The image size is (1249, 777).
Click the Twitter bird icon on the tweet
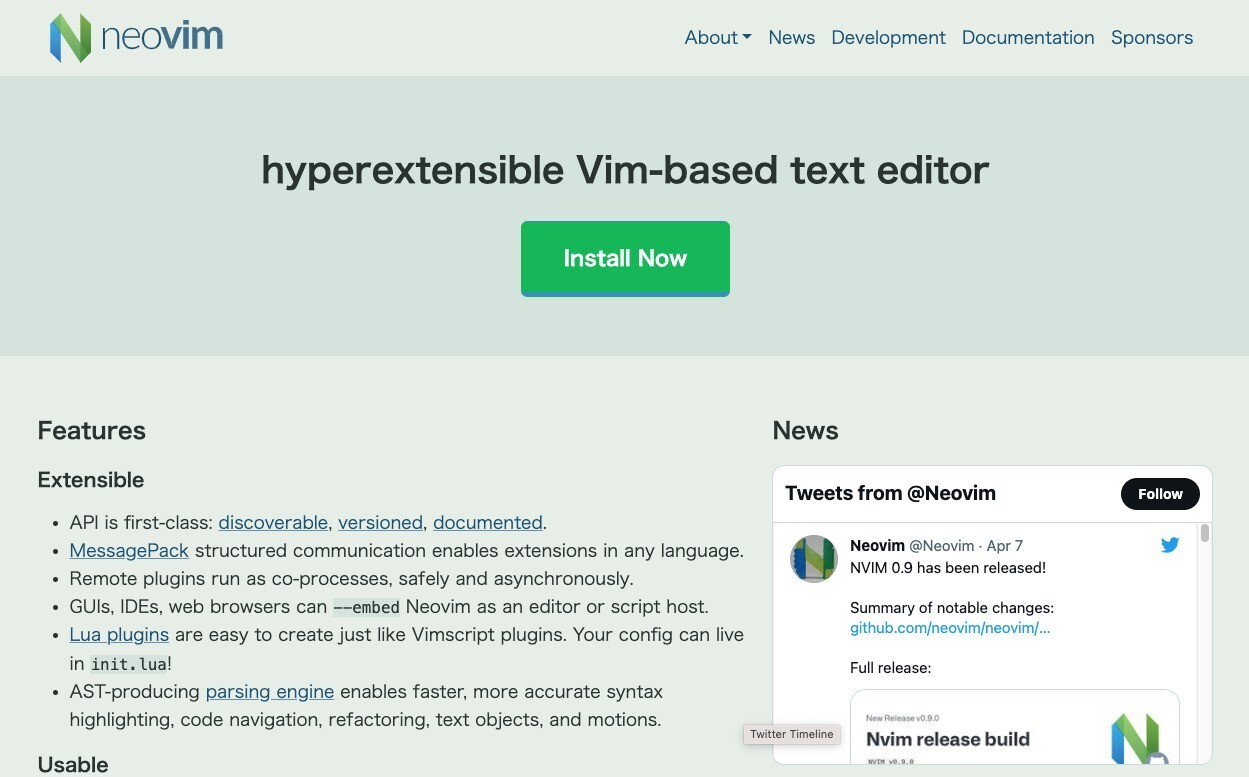[x=1169, y=545]
